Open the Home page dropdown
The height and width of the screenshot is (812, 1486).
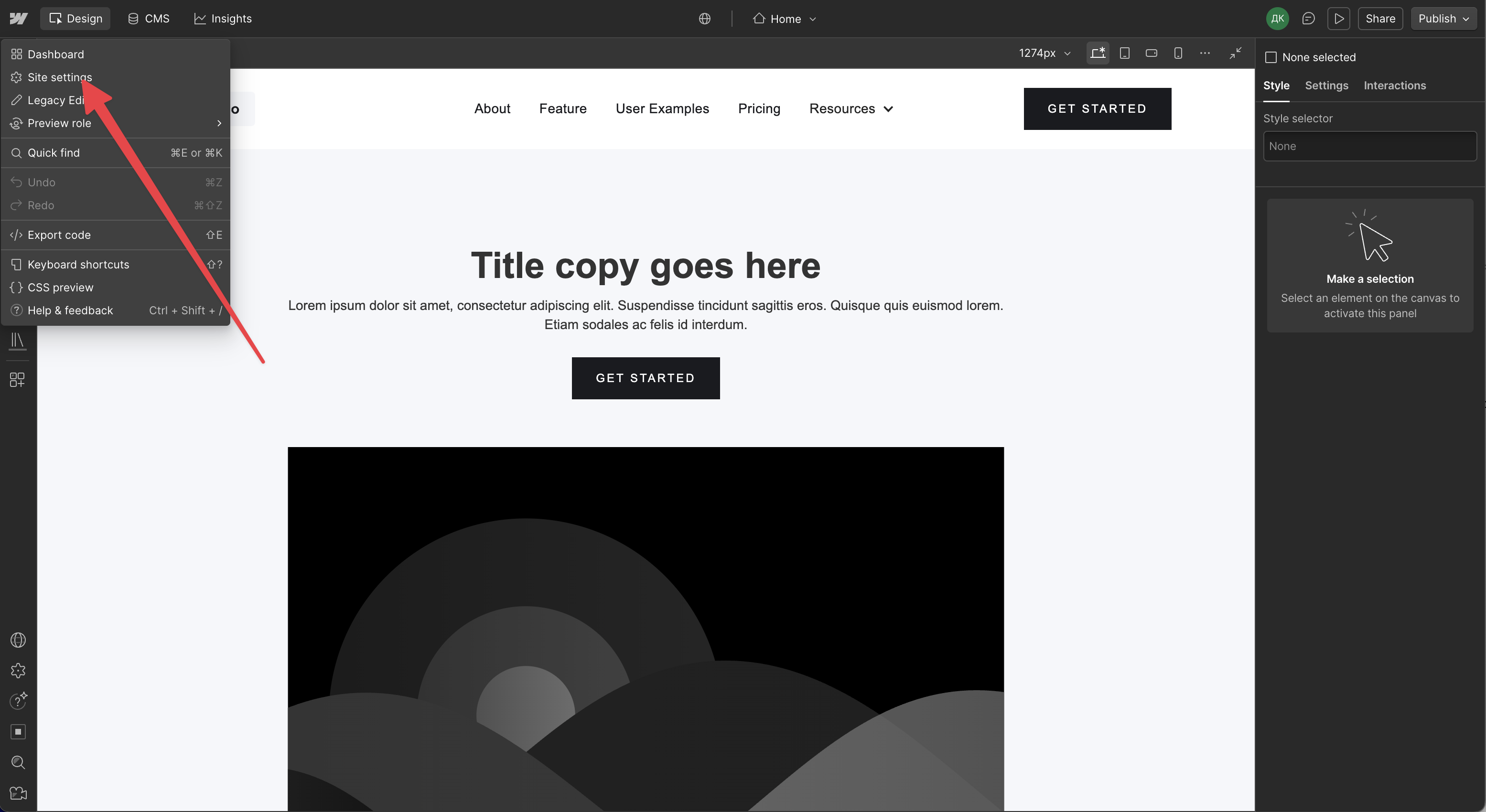pyautogui.click(x=785, y=19)
